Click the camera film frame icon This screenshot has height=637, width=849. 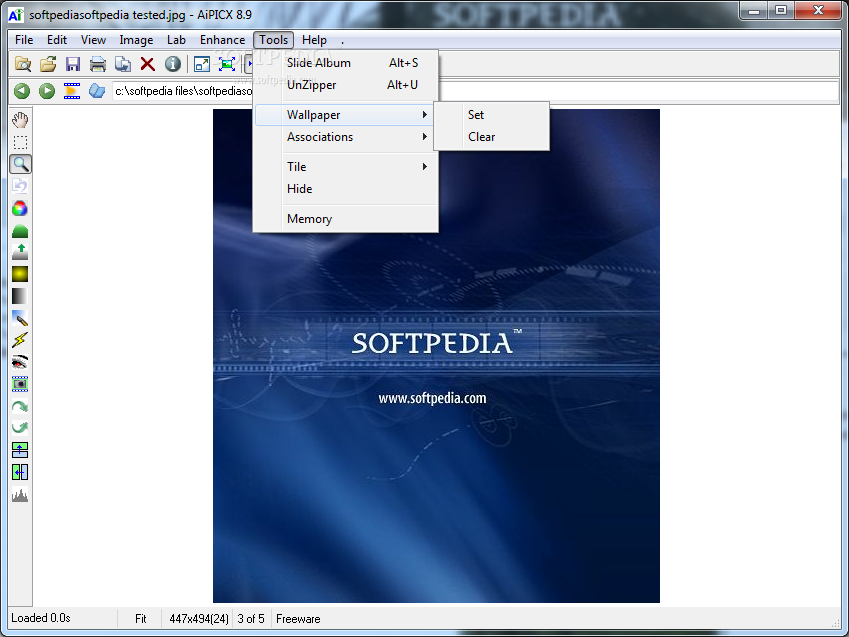(20, 384)
